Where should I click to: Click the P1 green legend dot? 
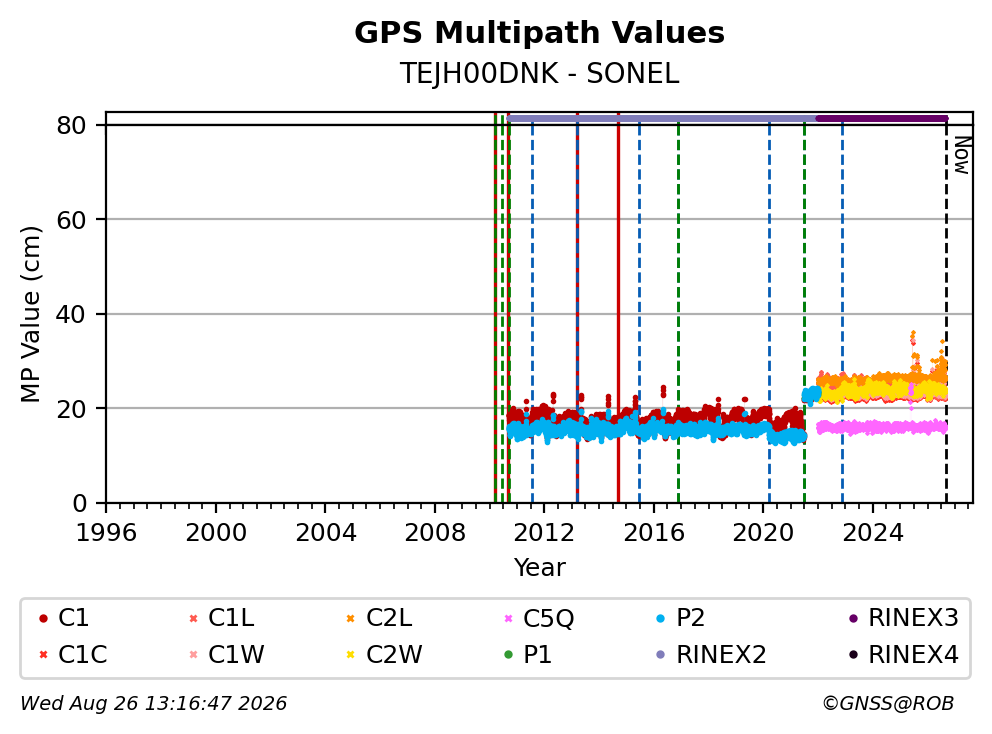(508, 655)
